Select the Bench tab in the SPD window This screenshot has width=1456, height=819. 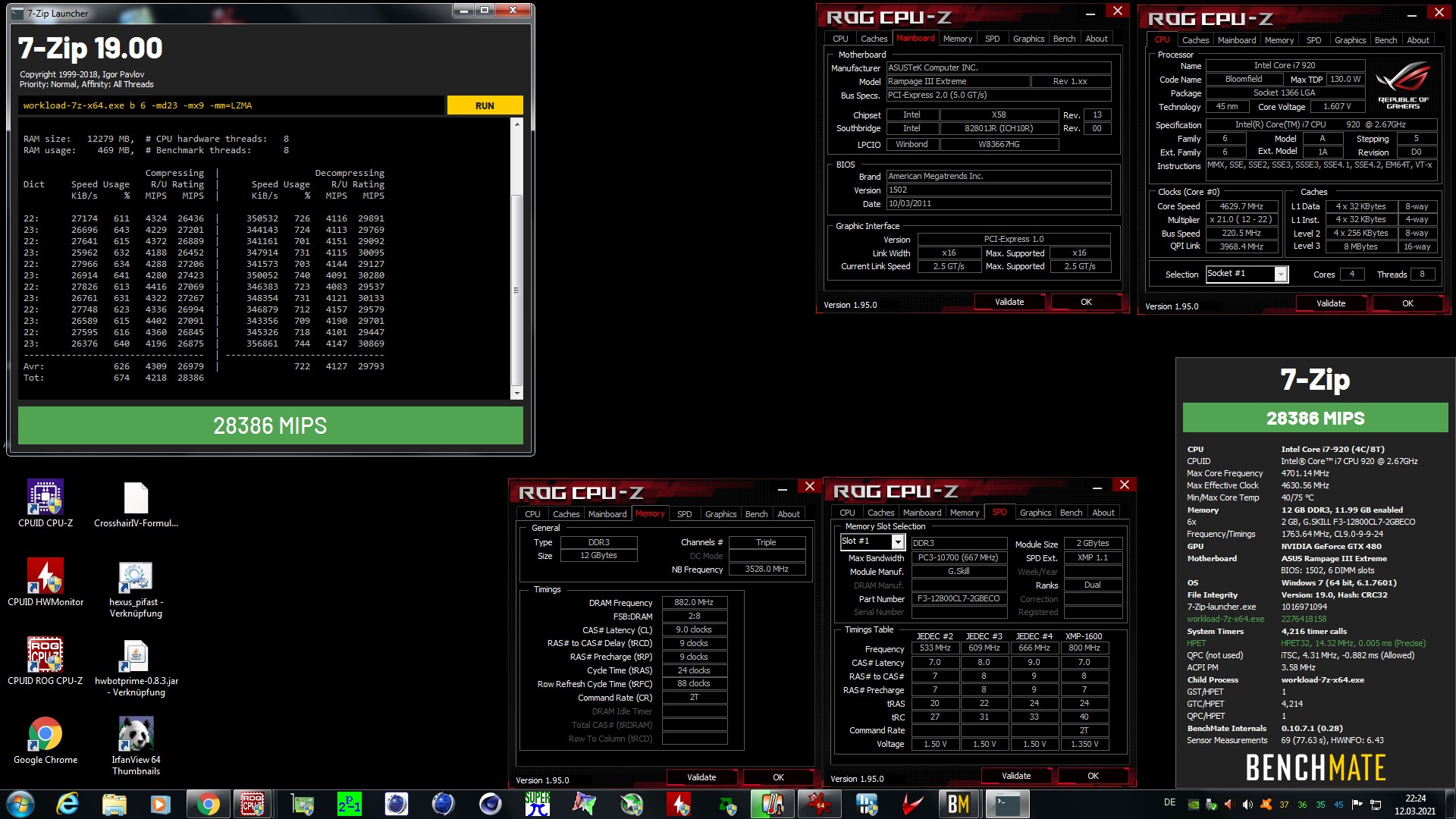click(1071, 513)
